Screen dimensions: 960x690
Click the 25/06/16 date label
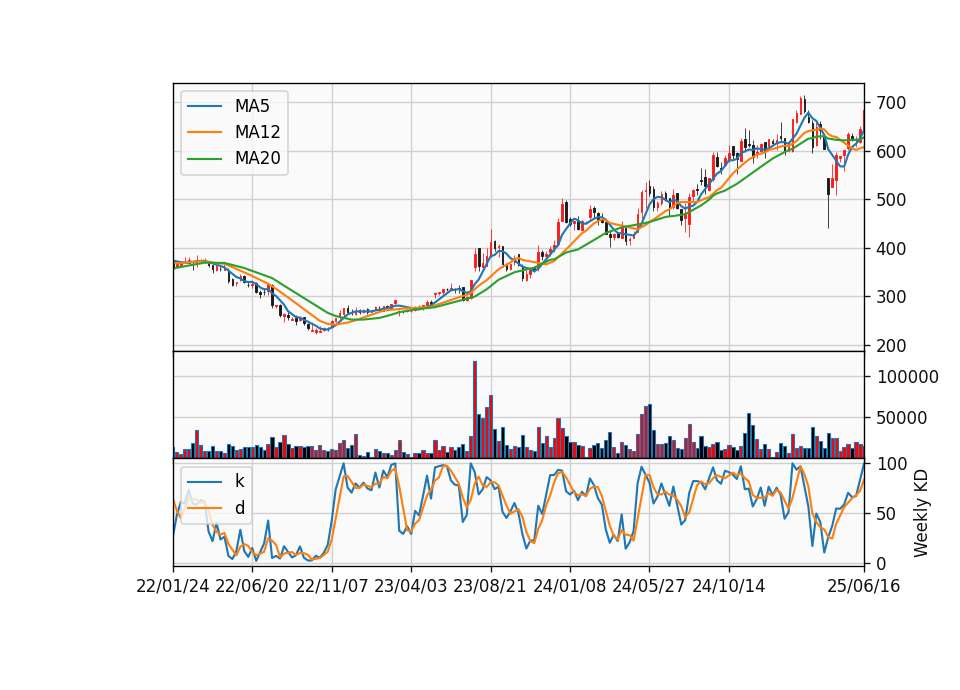tap(864, 587)
